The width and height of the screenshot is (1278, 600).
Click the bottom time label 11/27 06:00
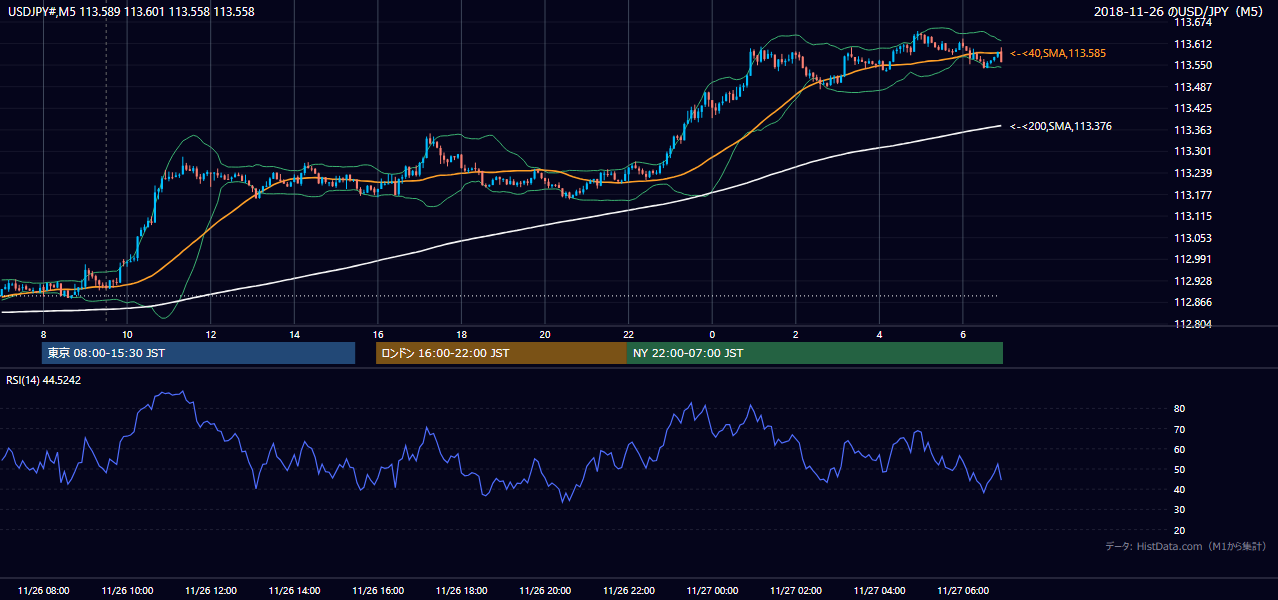coord(962,591)
